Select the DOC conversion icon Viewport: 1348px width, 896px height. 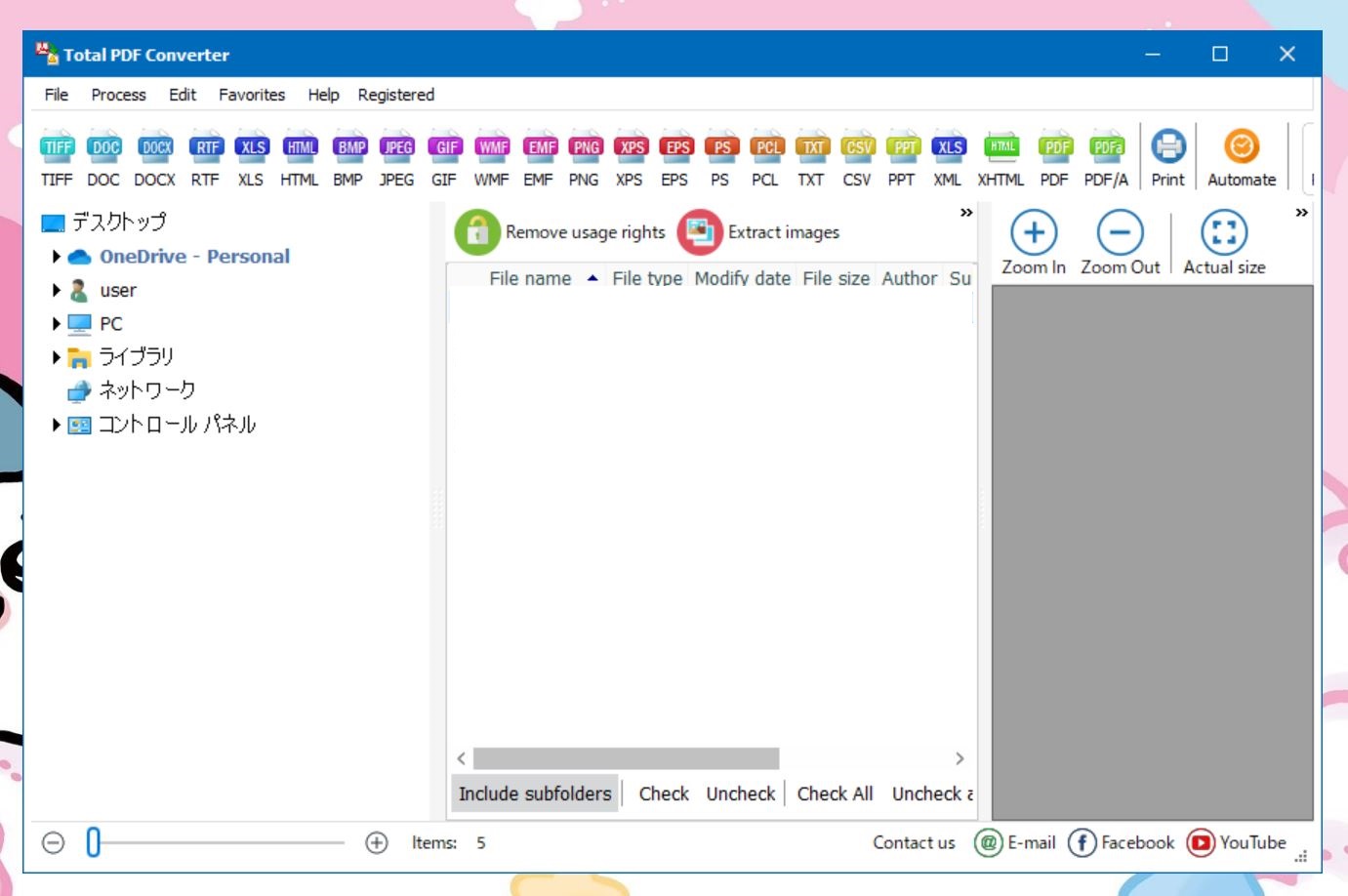click(x=103, y=158)
